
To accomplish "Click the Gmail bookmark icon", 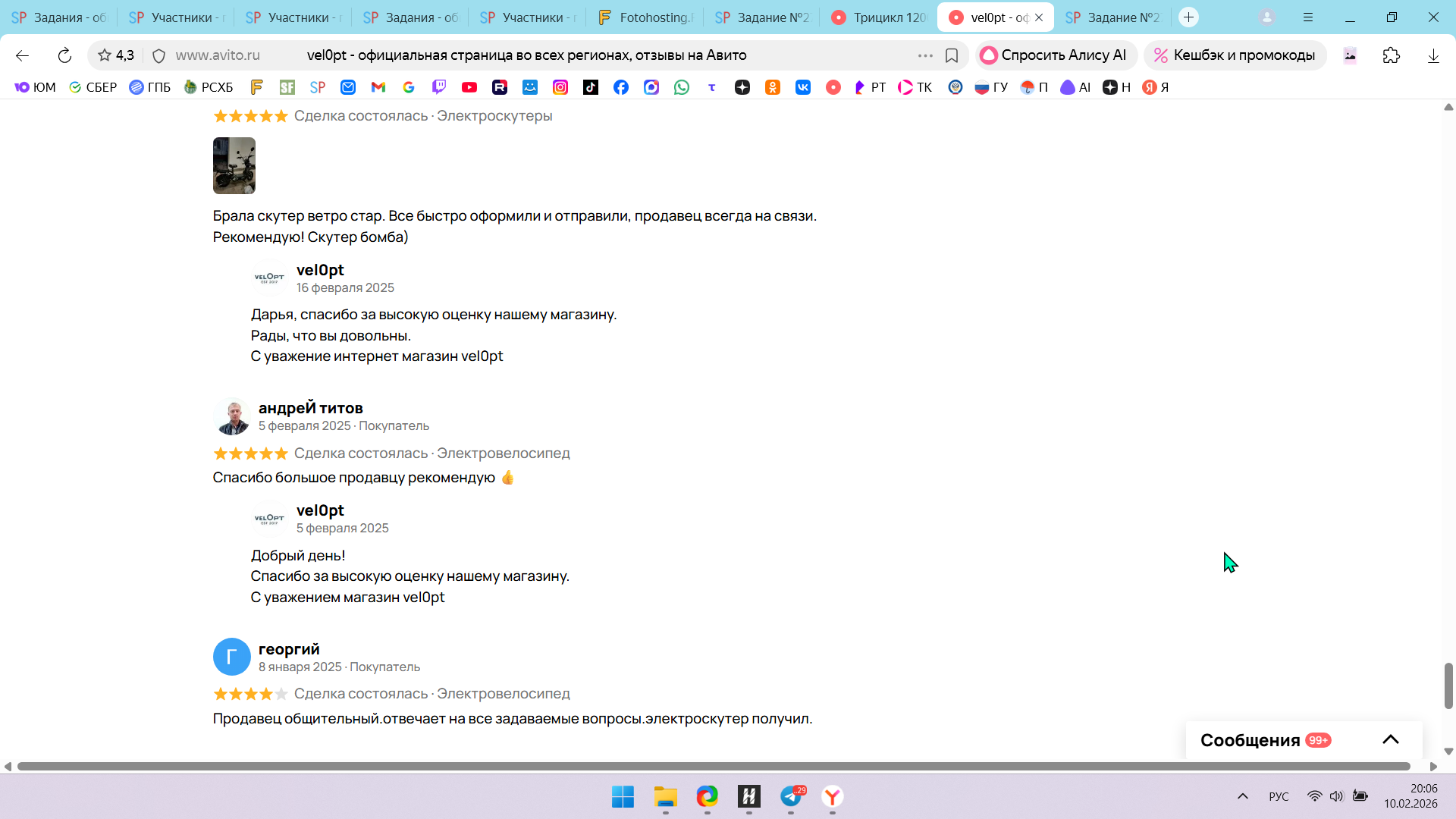I will coord(378,87).
